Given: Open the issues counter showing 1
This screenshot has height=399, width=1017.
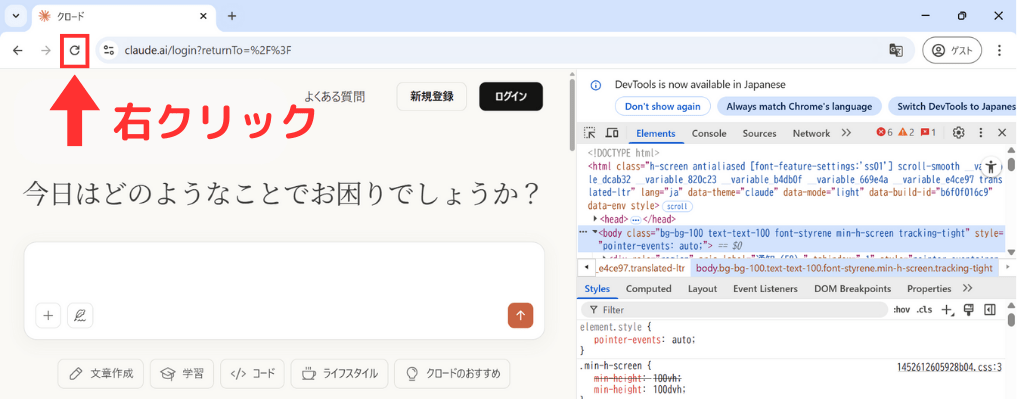Looking at the screenshot, I should pos(928,132).
